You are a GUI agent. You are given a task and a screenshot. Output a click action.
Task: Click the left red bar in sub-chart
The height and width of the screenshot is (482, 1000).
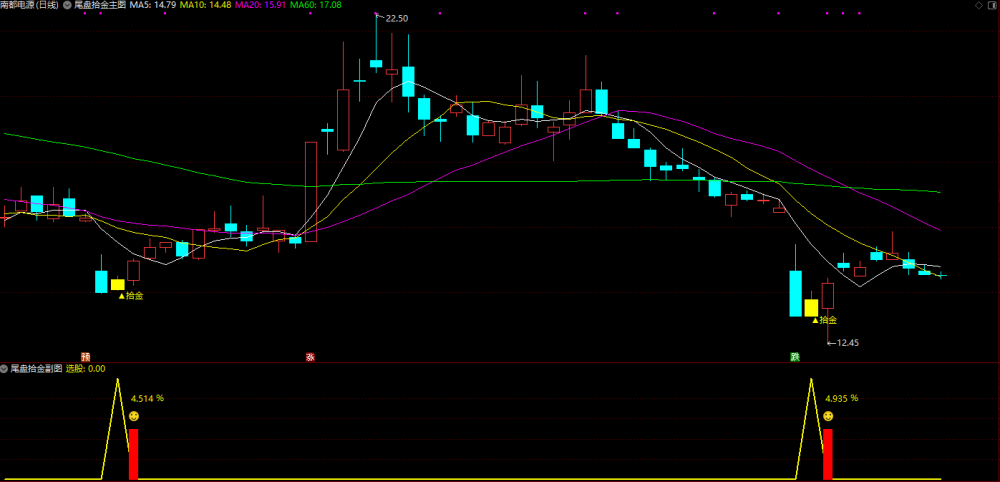(133, 454)
